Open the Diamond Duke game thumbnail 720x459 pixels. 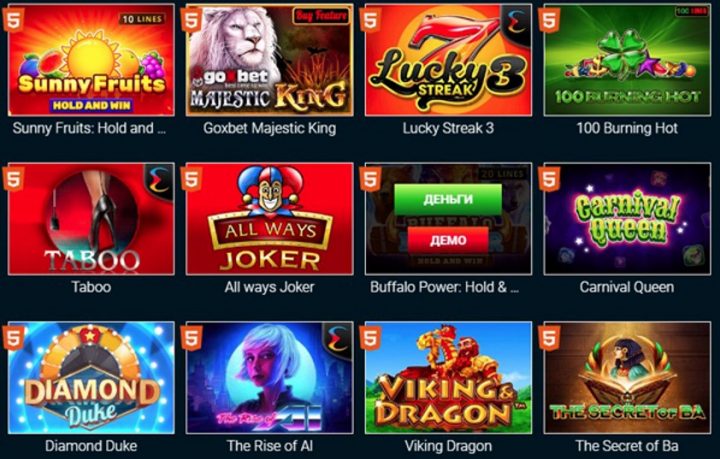pyautogui.click(x=91, y=378)
